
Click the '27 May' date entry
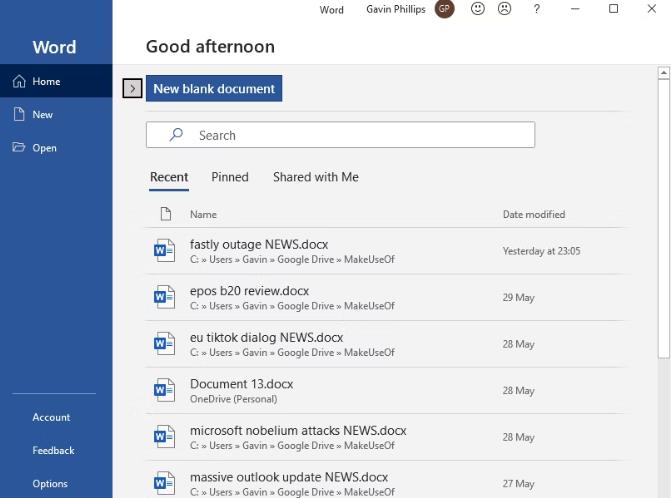pos(519,484)
